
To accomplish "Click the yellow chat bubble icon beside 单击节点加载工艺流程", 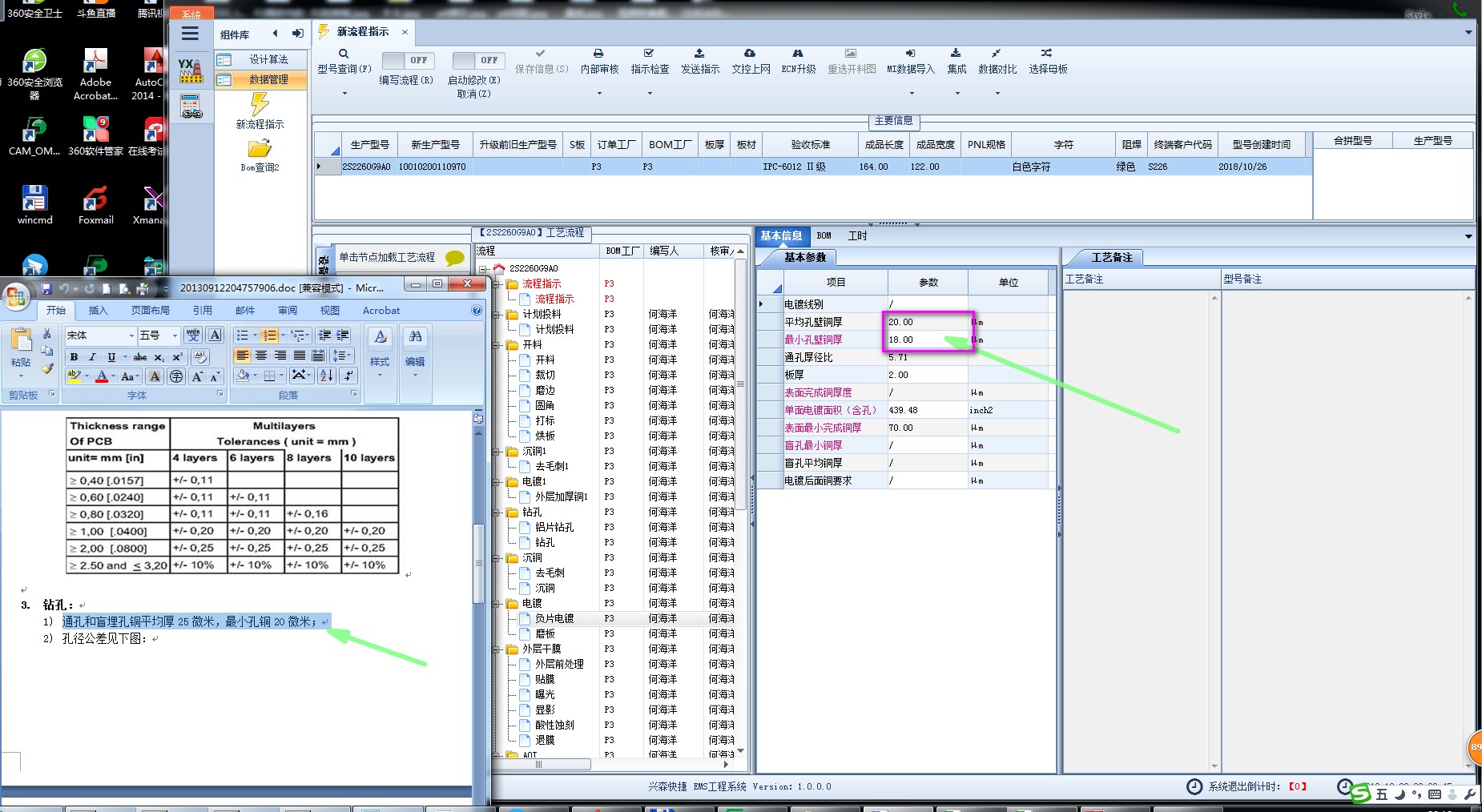I will click(x=455, y=258).
